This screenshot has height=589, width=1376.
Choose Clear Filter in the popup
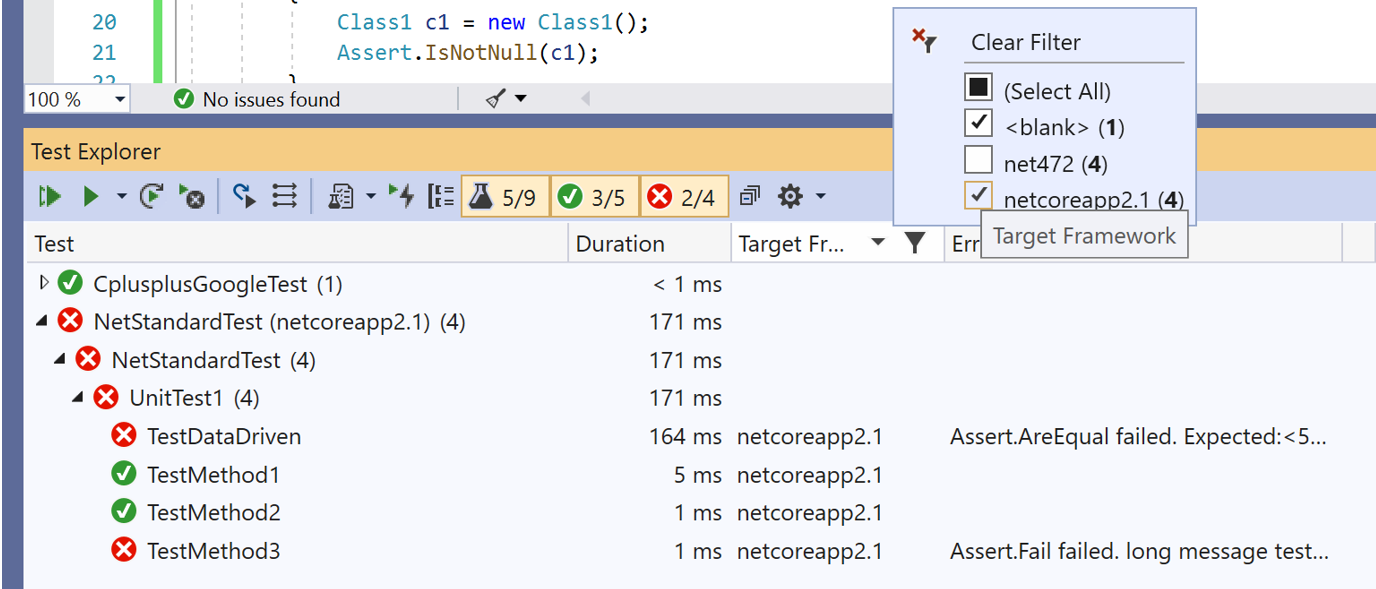click(x=1026, y=42)
